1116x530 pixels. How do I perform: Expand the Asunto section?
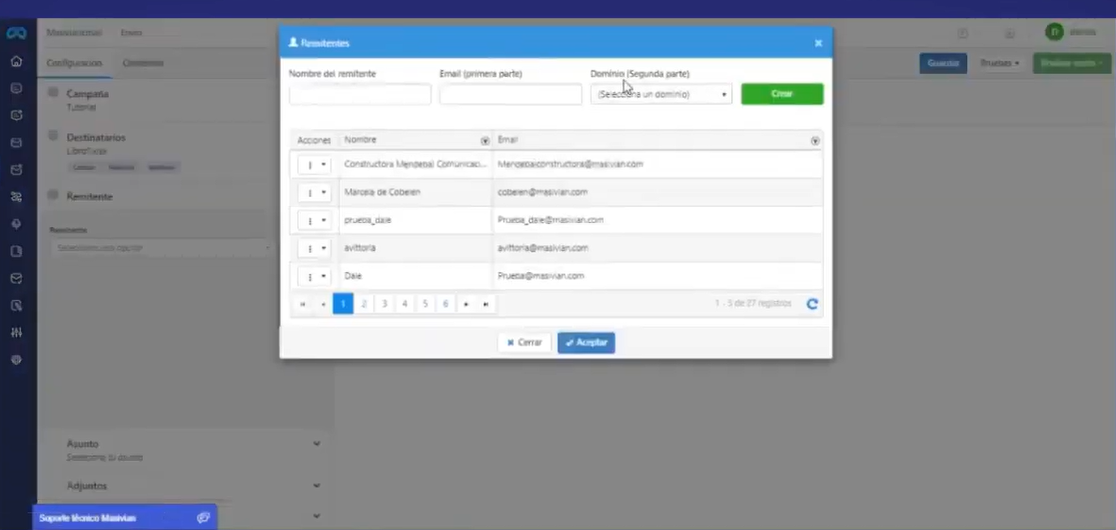click(317, 444)
